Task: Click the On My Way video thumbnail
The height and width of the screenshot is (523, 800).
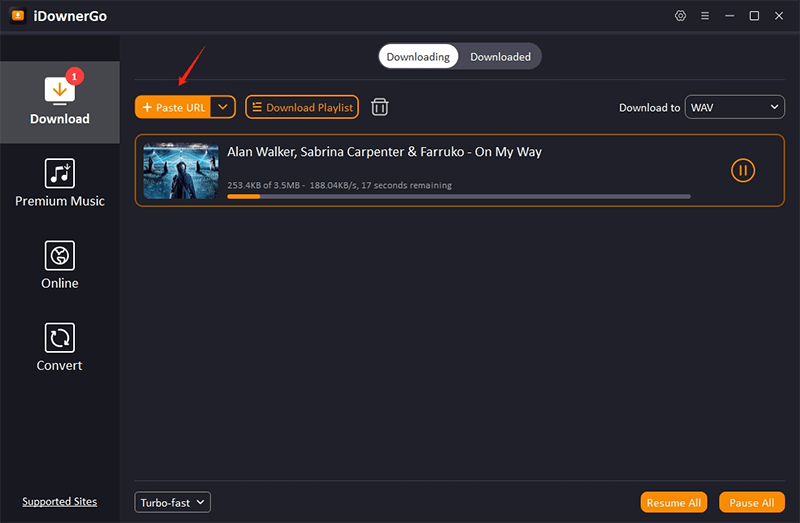Action: (x=181, y=171)
